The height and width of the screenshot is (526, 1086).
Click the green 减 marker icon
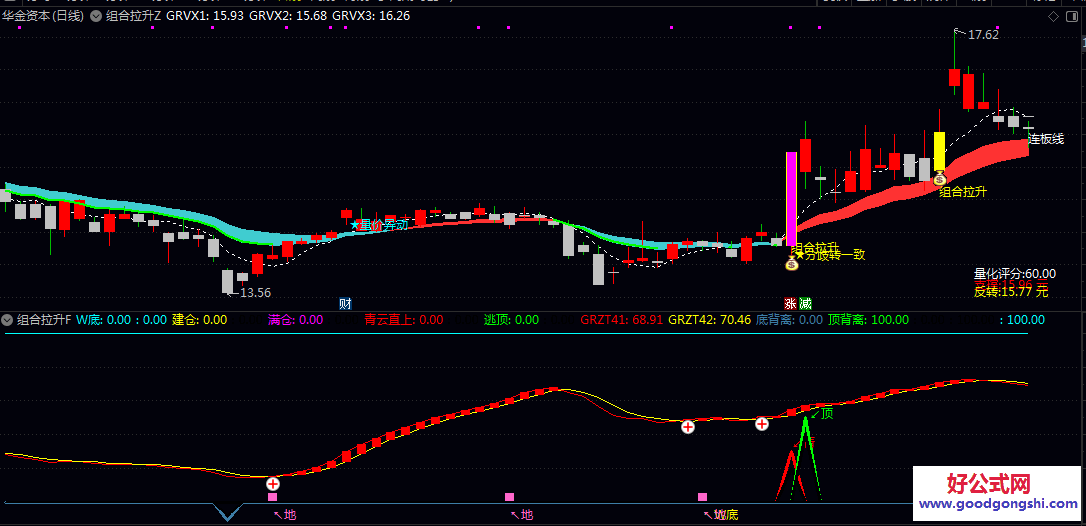coord(804,303)
